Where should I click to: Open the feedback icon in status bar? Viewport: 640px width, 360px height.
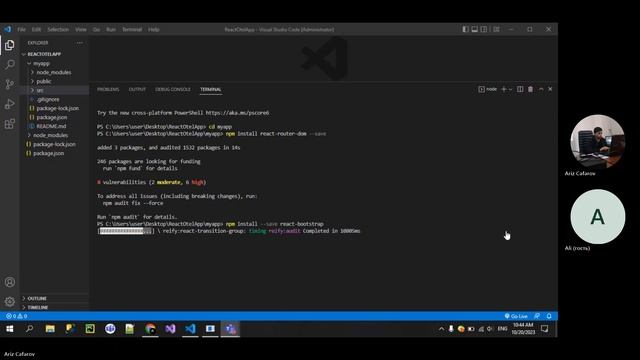tap(537, 316)
